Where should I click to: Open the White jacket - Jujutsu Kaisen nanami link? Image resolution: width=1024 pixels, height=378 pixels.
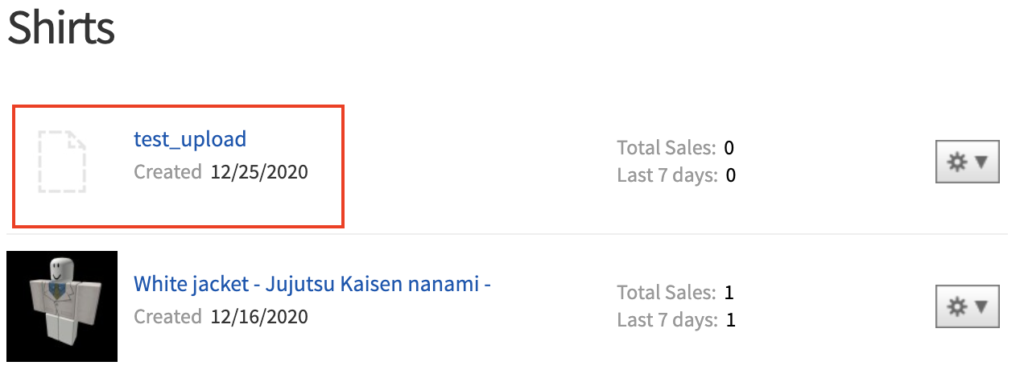click(x=312, y=284)
